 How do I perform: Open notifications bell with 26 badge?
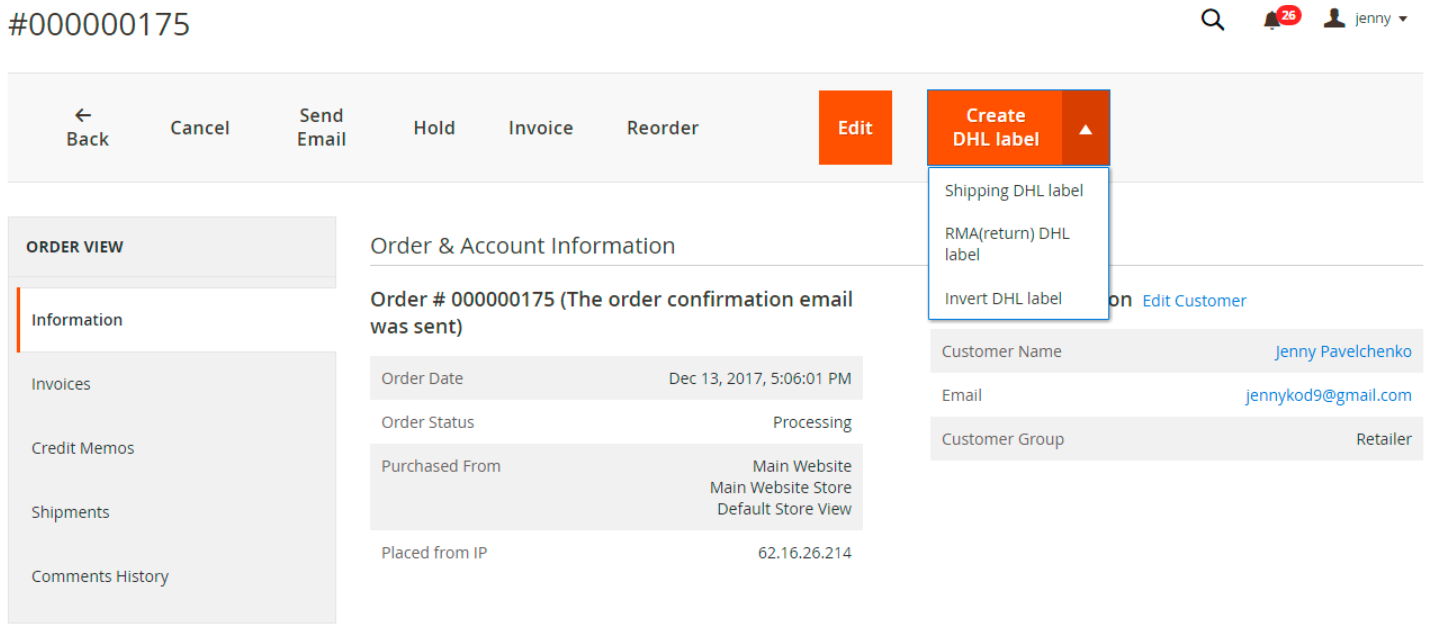[x=1273, y=20]
